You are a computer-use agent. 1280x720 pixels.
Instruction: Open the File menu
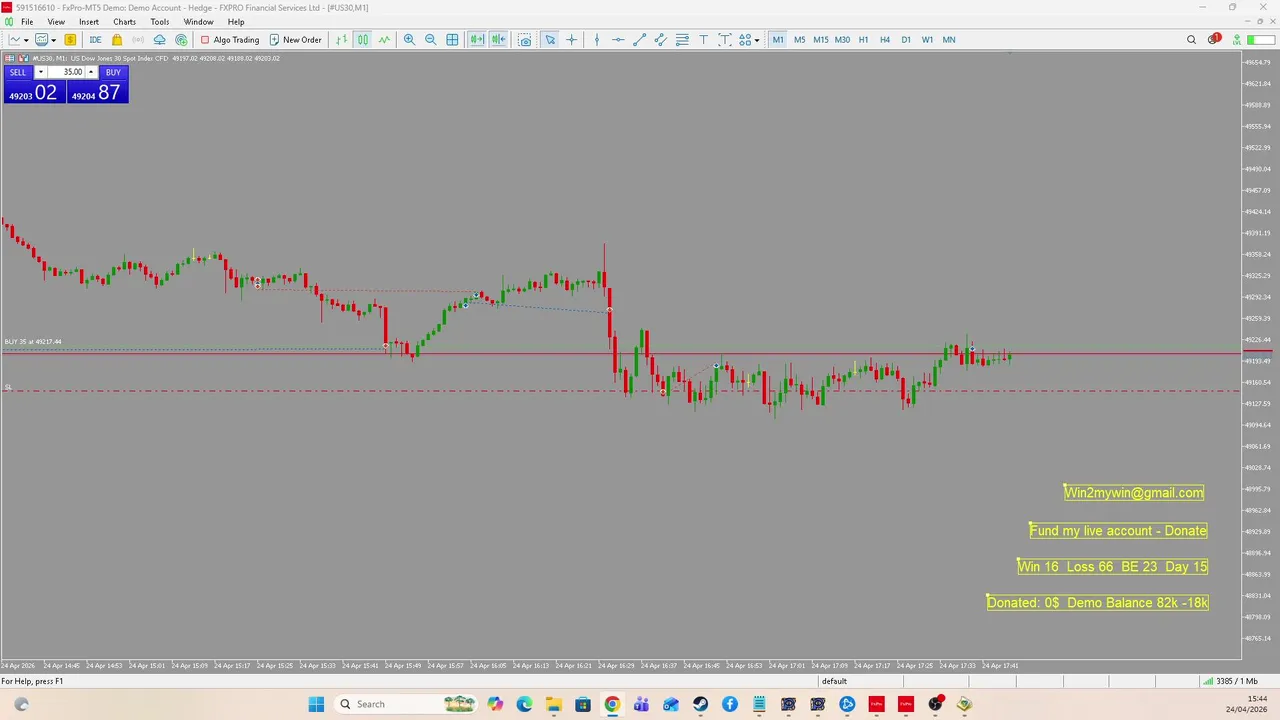[x=28, y=22]
